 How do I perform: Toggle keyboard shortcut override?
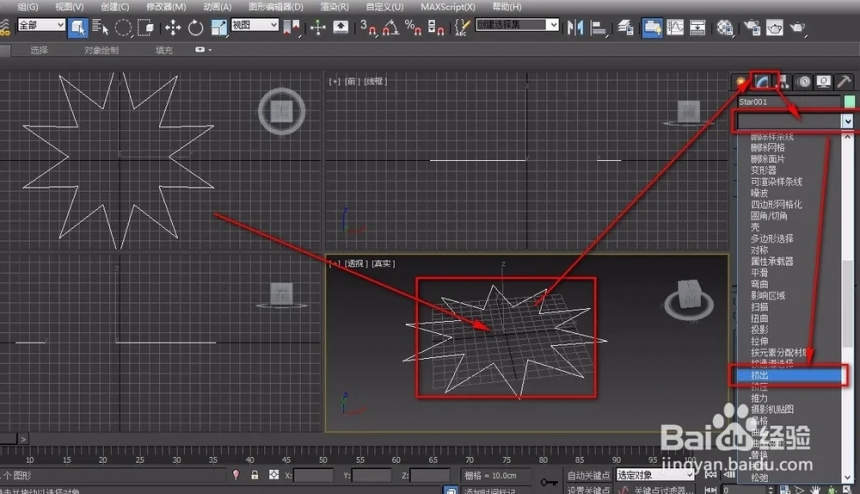pos(341,27)
